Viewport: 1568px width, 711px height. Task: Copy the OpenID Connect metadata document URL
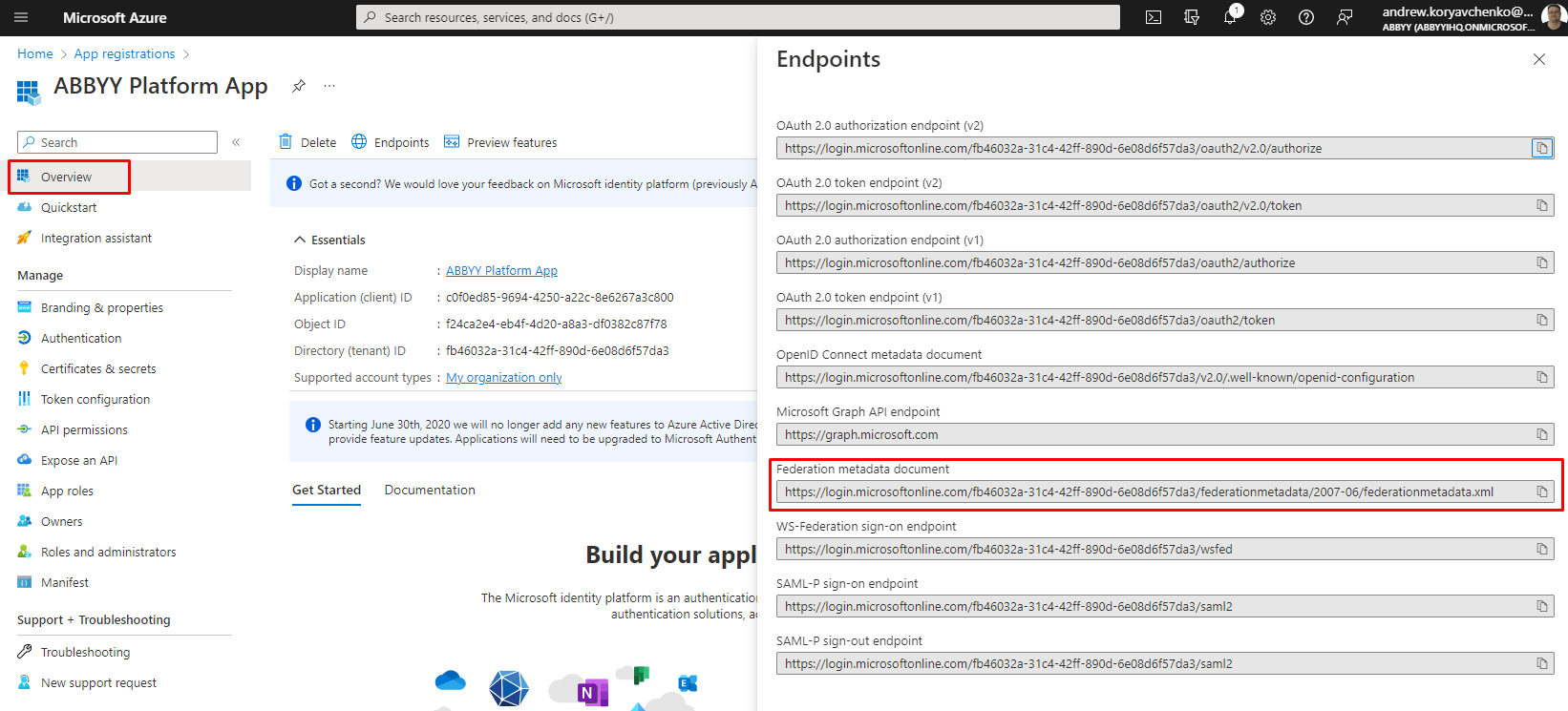(x=1541, y=377)
